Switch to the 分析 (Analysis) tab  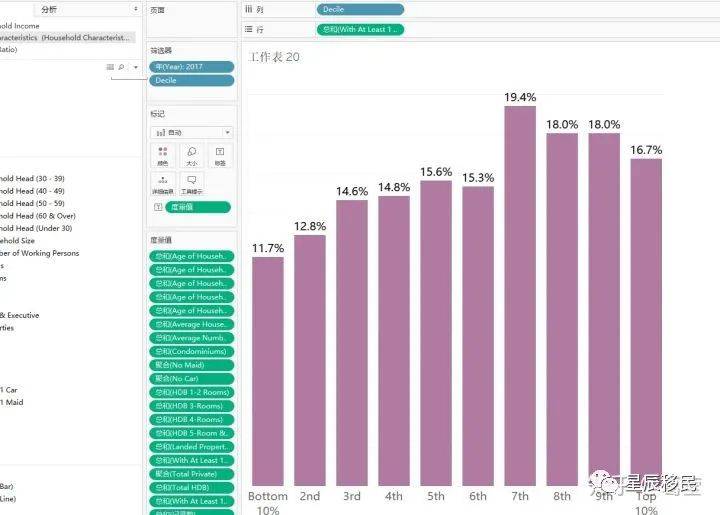(48, 8)
